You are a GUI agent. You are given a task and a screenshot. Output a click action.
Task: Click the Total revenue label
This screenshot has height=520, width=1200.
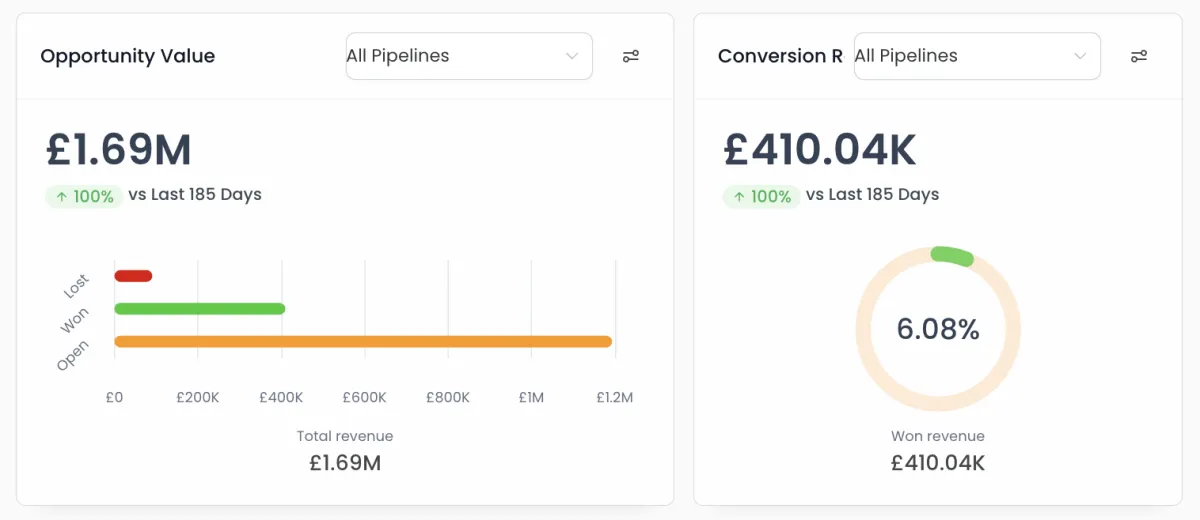[x=345, y=436]
